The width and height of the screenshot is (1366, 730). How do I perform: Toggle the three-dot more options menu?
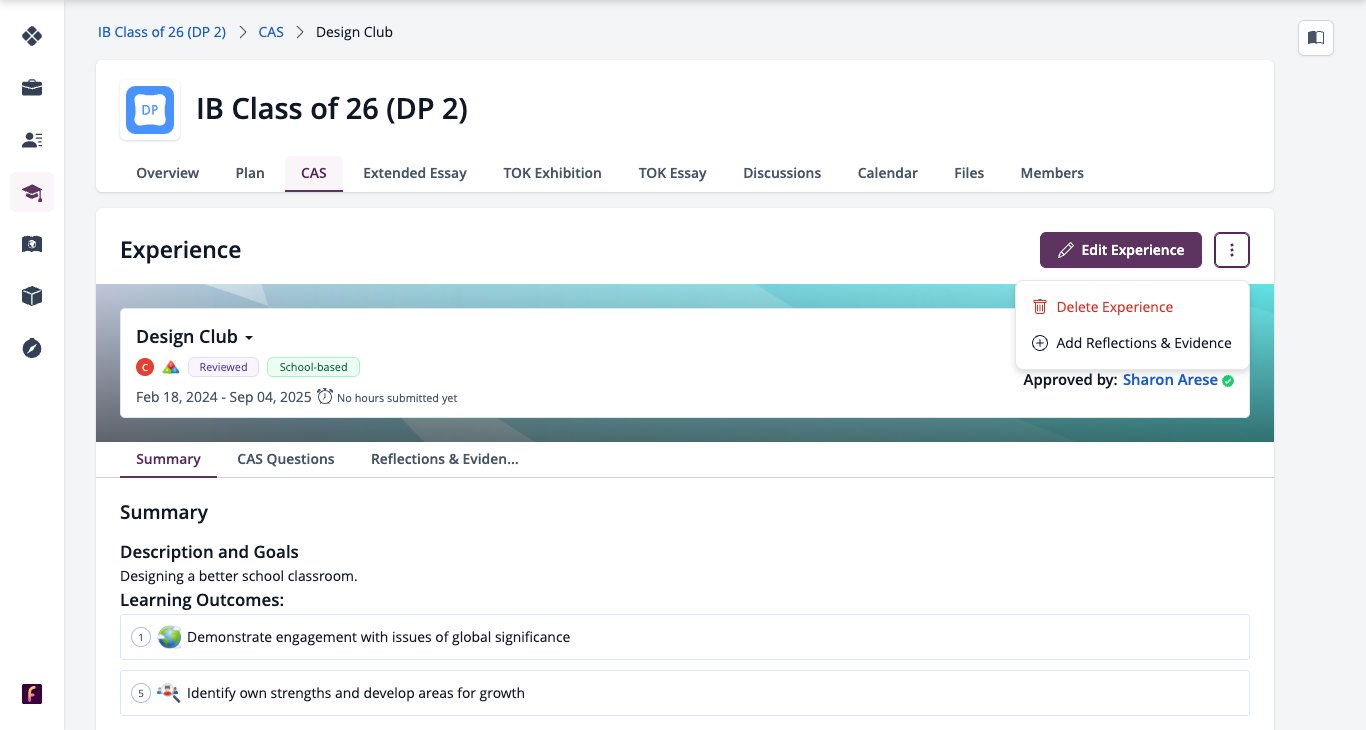1232,250
